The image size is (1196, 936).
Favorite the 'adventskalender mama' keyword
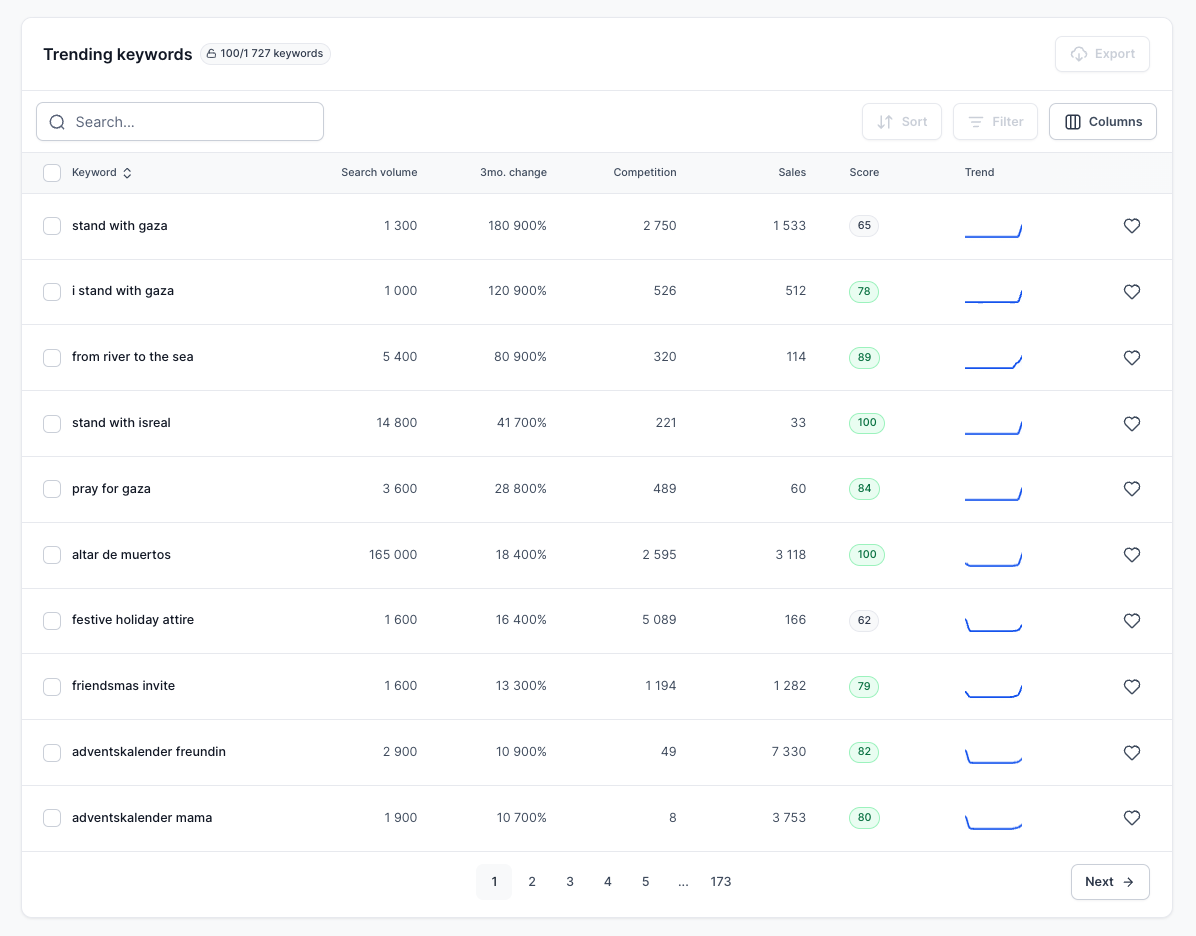pos(1131,818)
